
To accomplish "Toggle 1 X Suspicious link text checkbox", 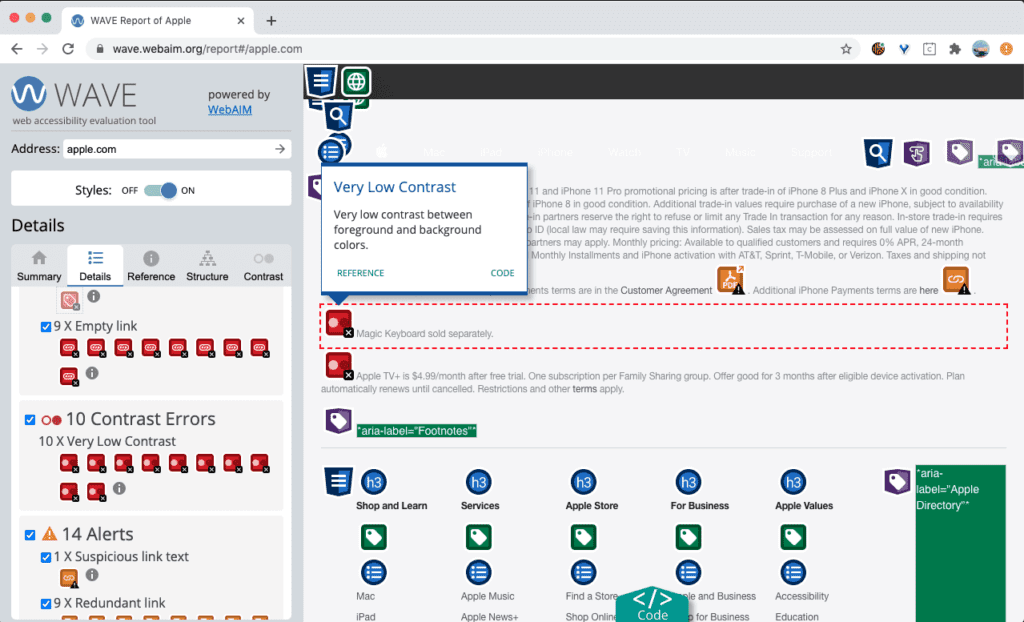I will tap(46, 557).
